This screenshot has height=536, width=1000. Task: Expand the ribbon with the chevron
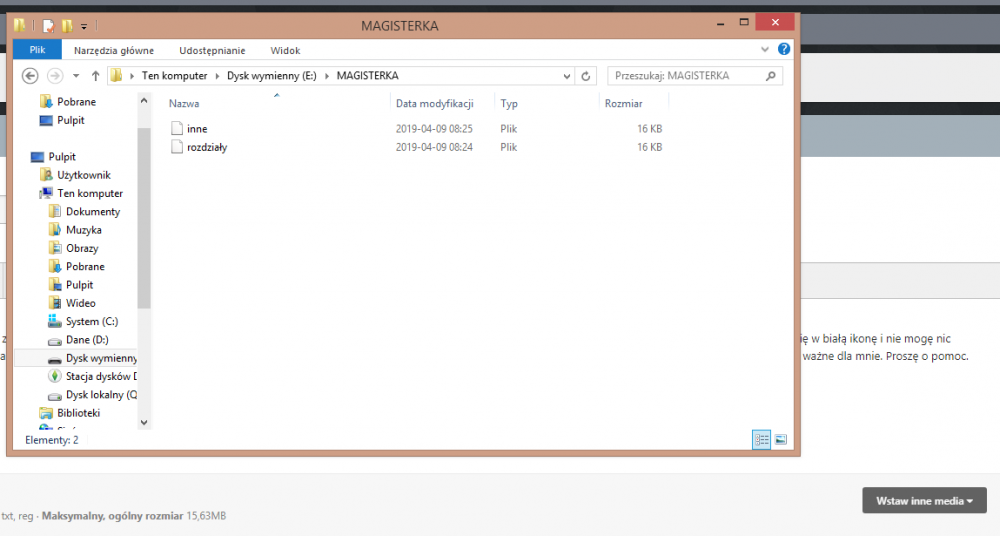click(769, 50)
